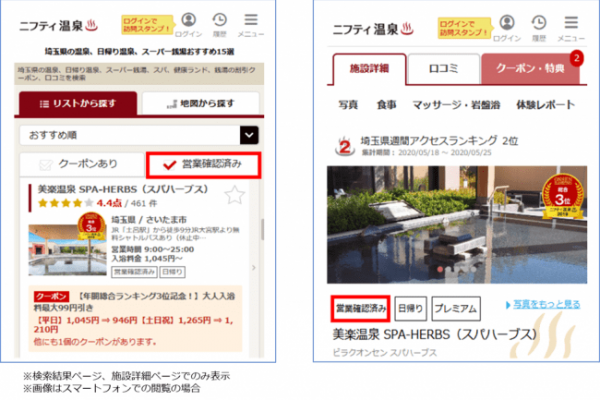Click login icon in right phone screen
Screen dimensions: 600x400
tap(507, 28)
